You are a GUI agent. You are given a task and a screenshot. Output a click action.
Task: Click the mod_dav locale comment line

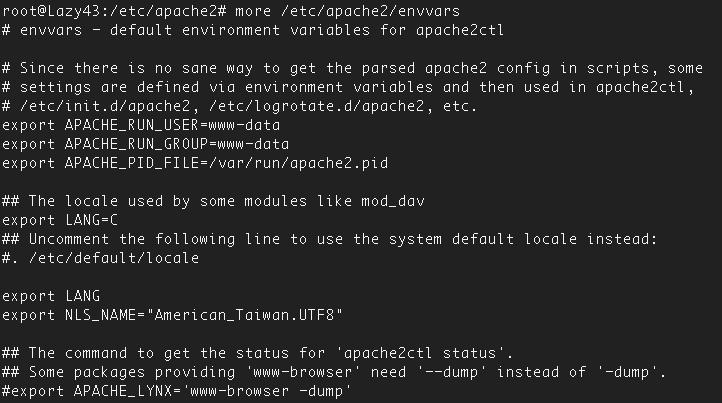213,201
